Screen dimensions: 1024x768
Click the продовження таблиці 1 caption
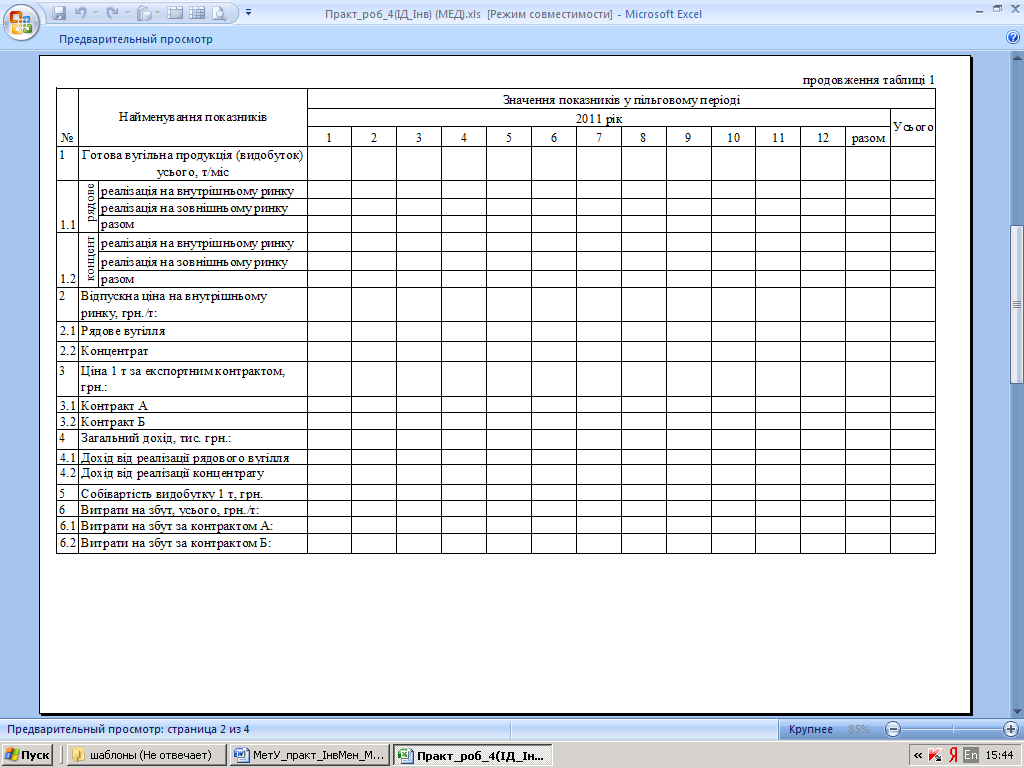coord(869,80)
